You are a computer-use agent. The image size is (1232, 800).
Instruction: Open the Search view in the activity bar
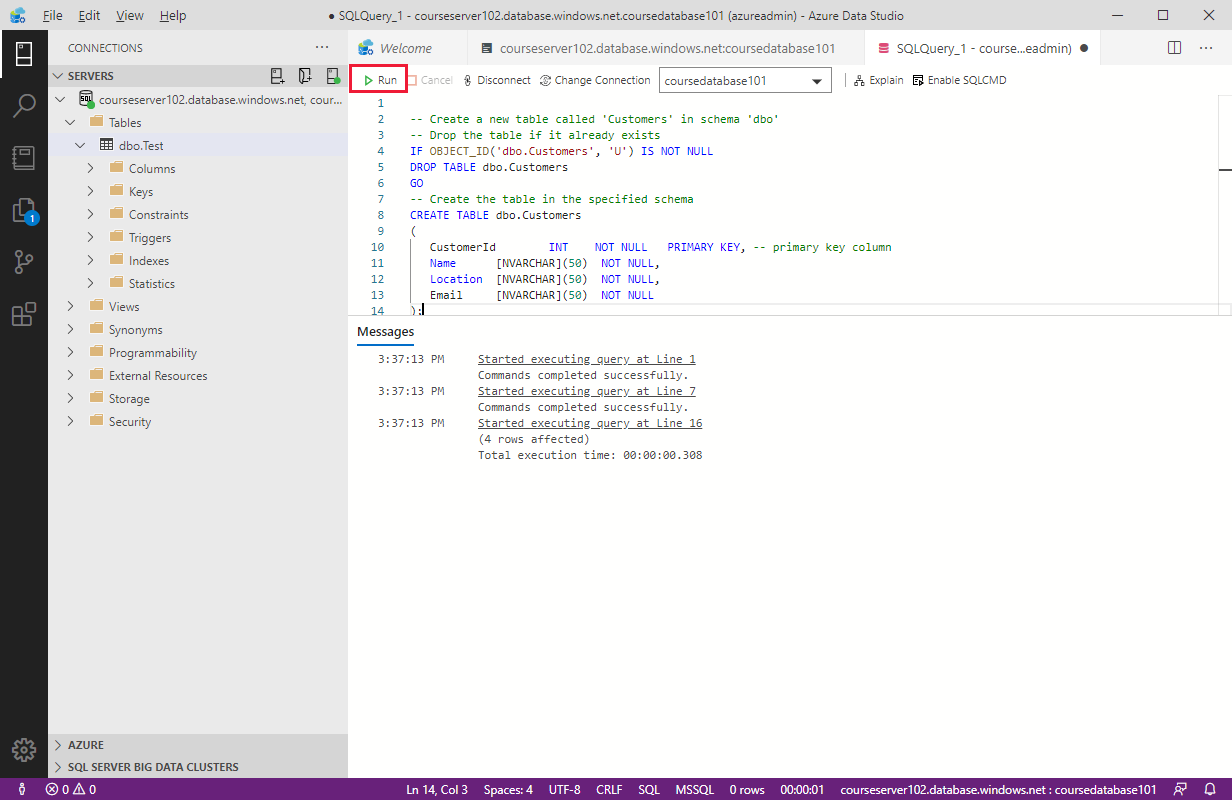coord(24,107)
